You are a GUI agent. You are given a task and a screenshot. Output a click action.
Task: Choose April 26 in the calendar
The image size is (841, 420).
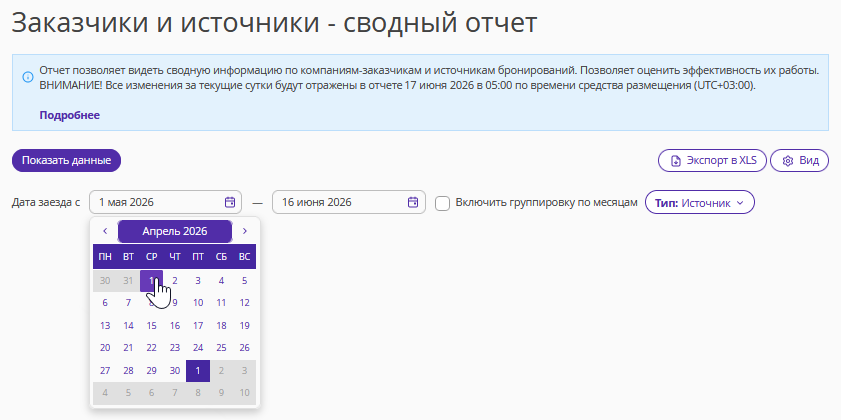245,348
